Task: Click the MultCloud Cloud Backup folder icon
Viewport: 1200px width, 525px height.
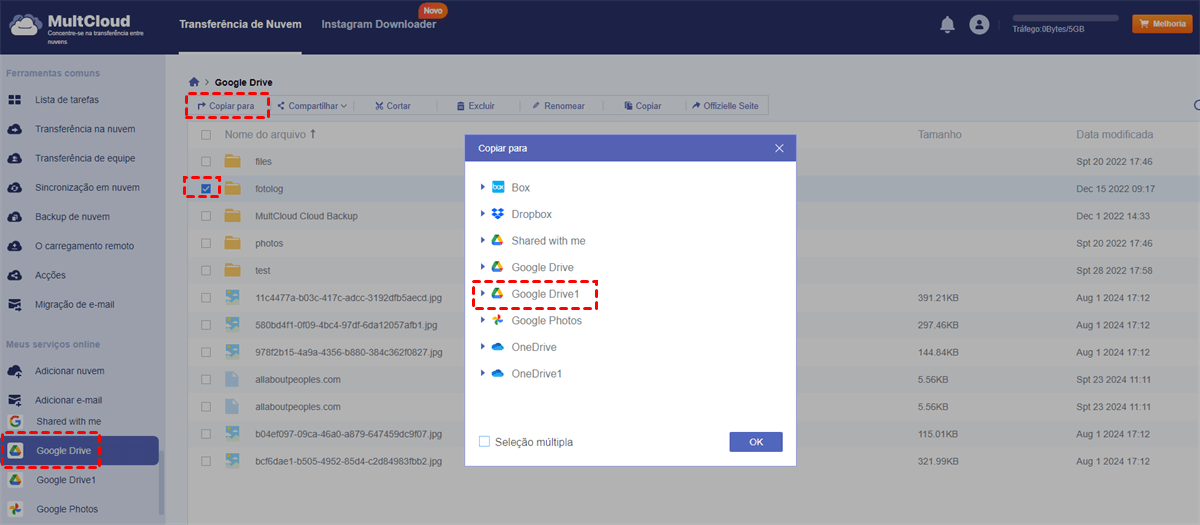Action: click(233, 216)
